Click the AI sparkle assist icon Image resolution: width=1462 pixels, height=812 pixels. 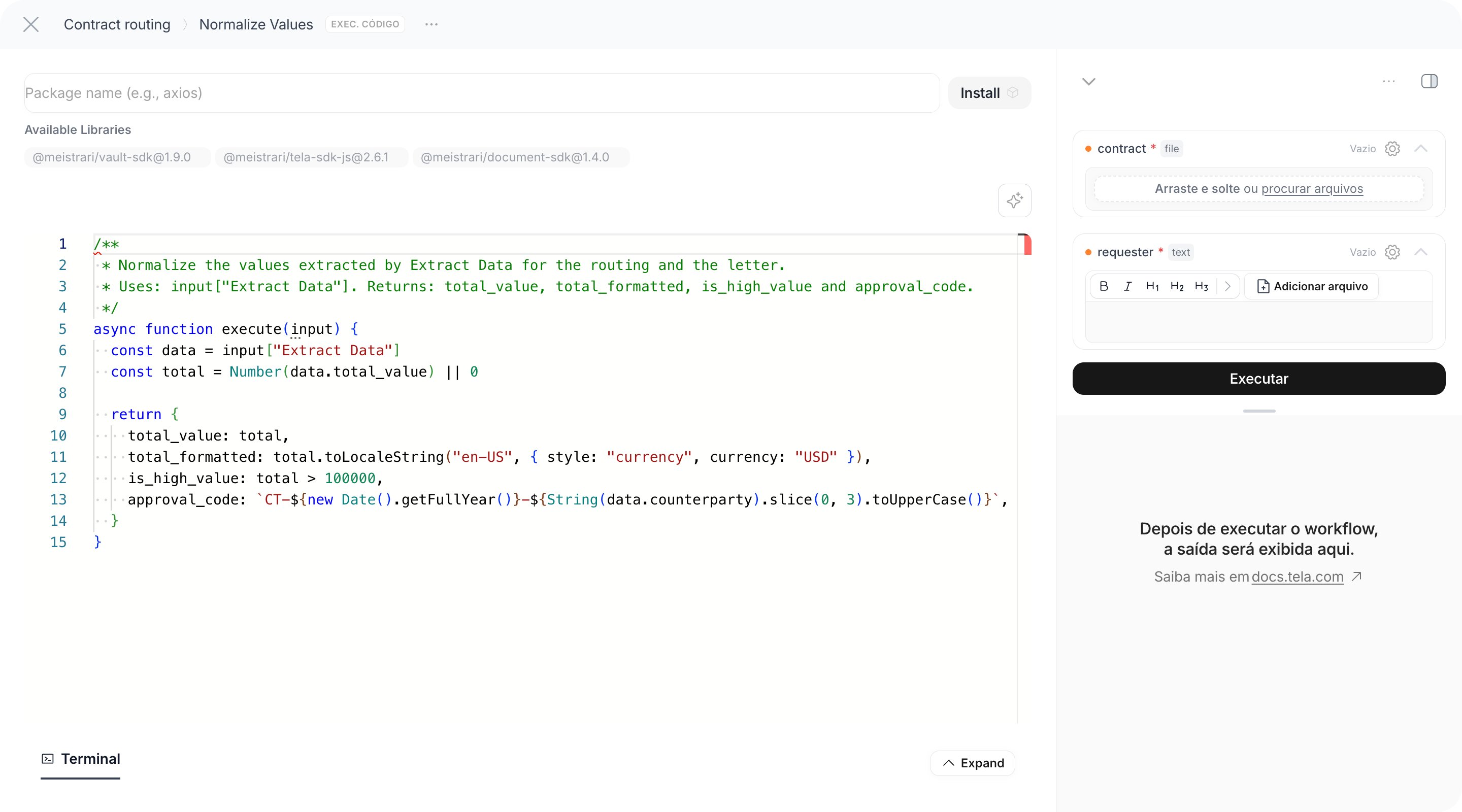pyautogui.click(x=1015, y=200)
